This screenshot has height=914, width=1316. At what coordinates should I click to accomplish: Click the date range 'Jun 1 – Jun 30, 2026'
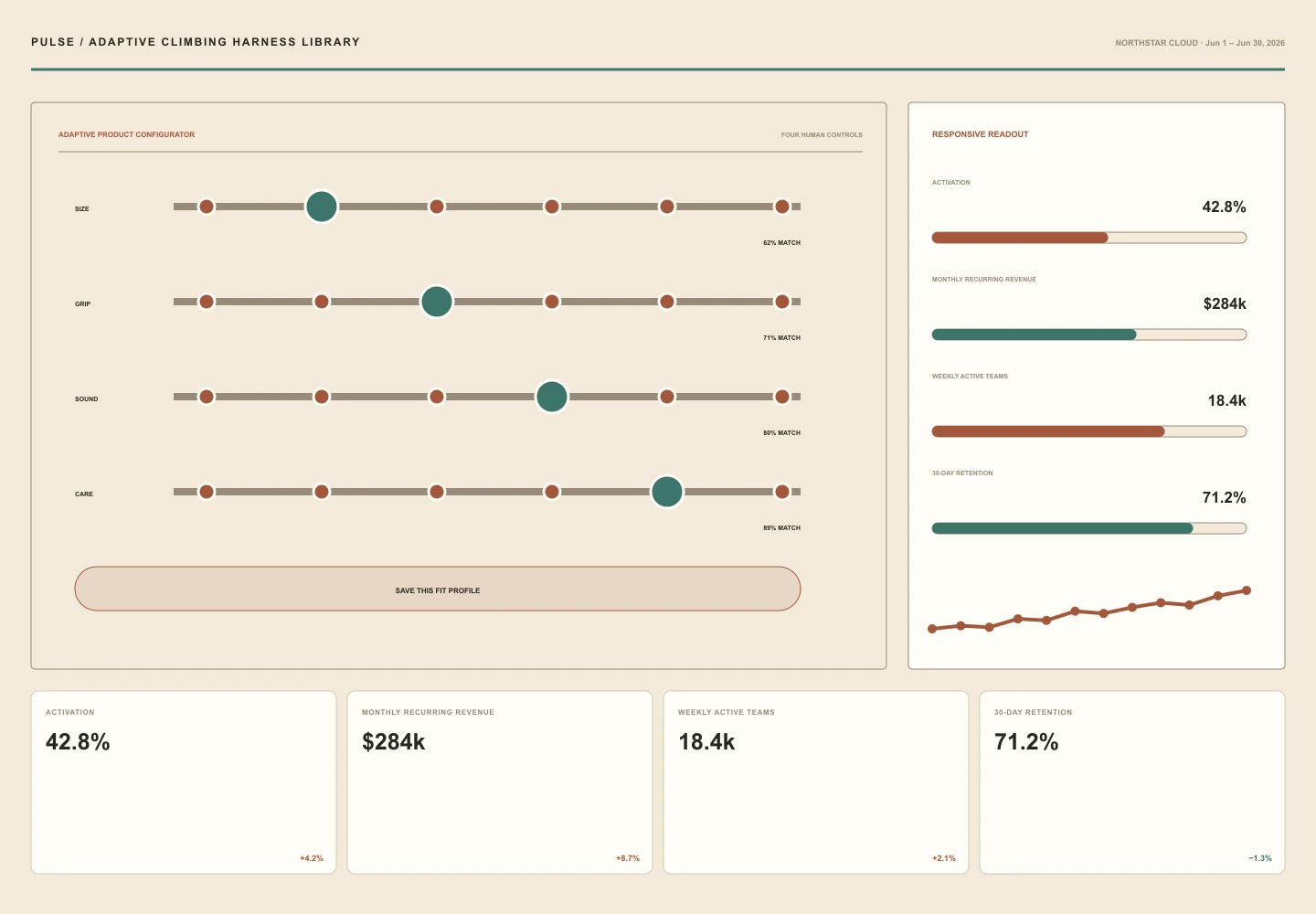[1245, 43]
